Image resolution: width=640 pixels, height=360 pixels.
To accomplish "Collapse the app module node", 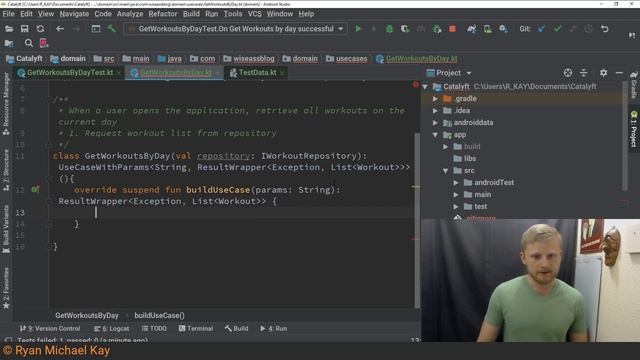I will [x=435, y=135].
